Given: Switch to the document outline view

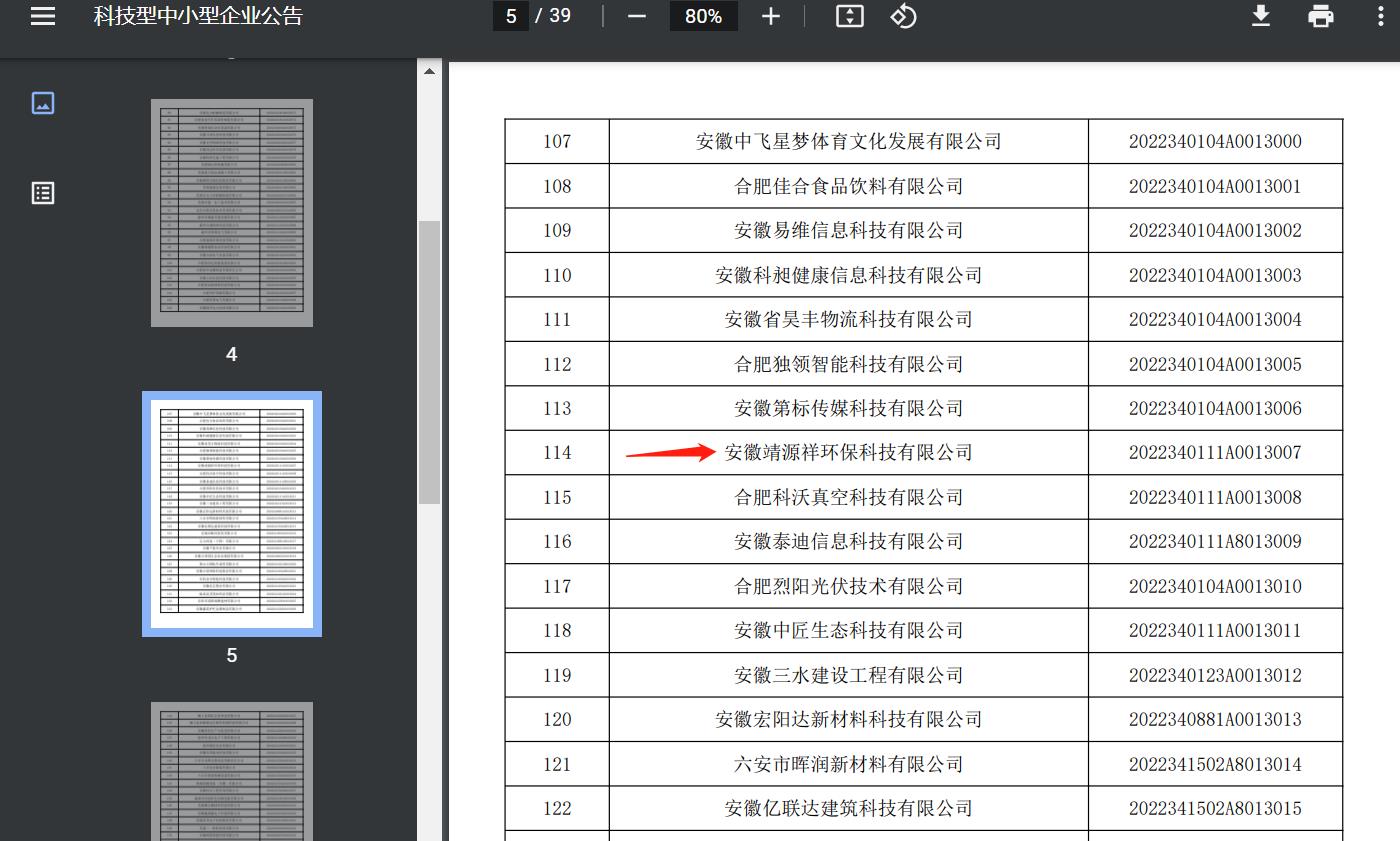Looking at the screenshot, I should pyautogui.click(x=43, y=193).
